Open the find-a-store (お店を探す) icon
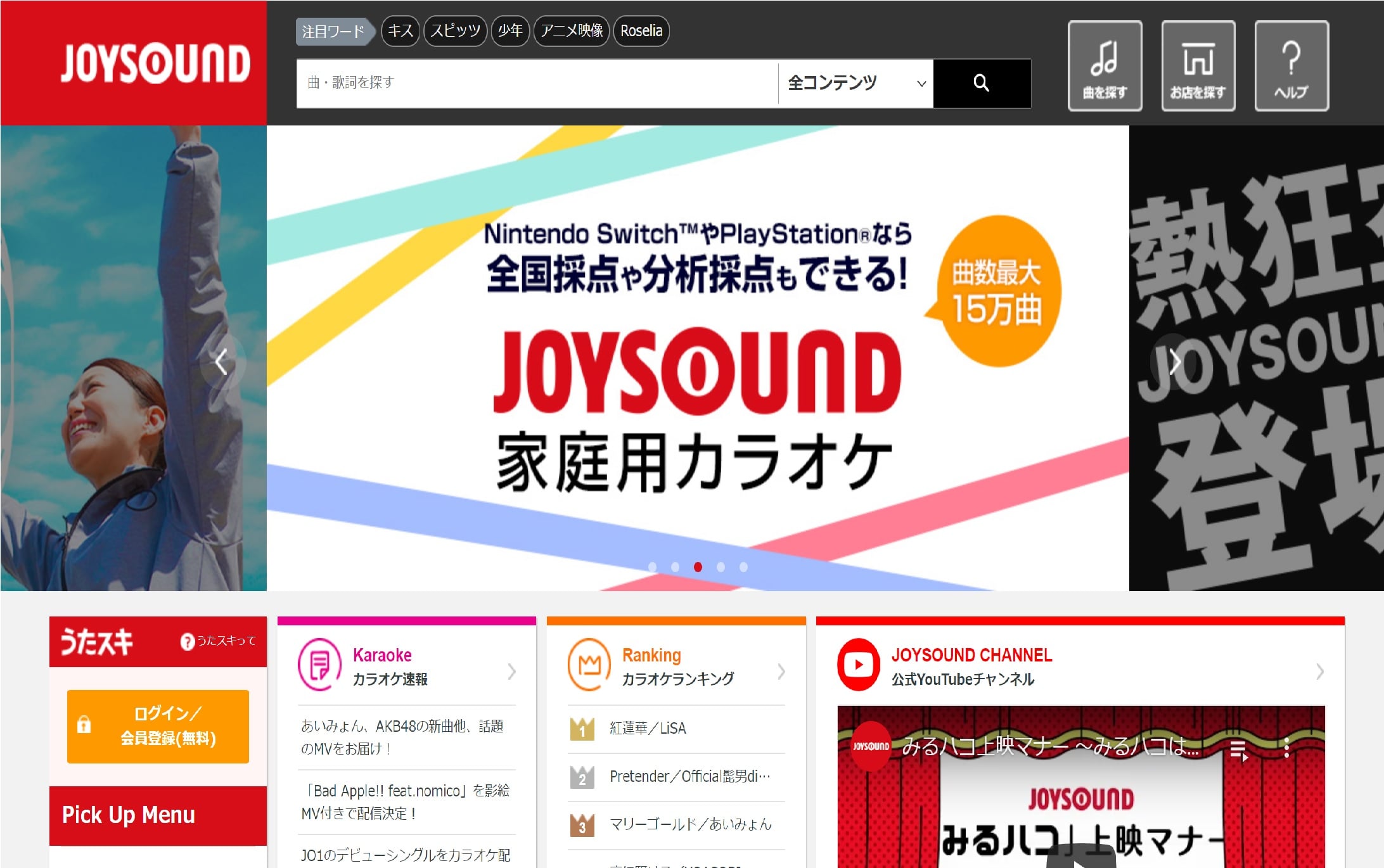The width and height of the screenshot is (1384, 868). click(x=1198, y=66)
